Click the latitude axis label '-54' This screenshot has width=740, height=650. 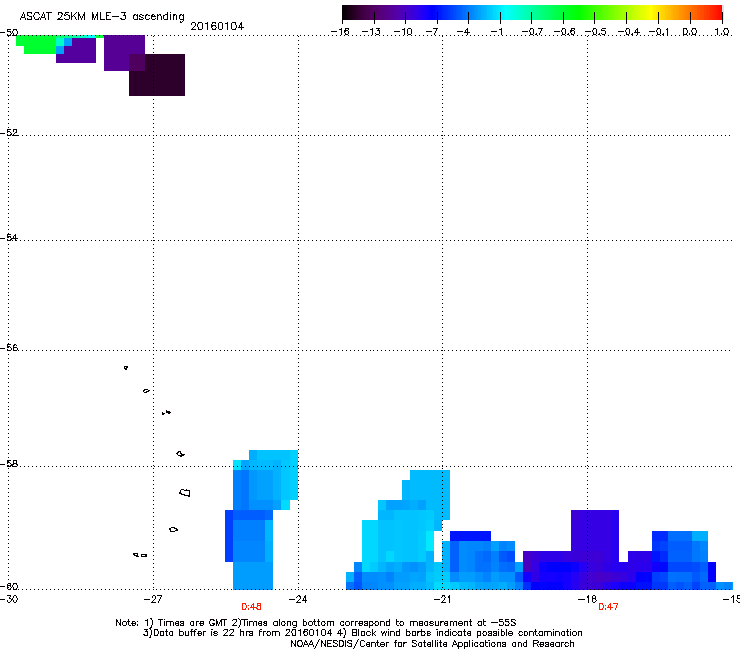pos(9,237)
